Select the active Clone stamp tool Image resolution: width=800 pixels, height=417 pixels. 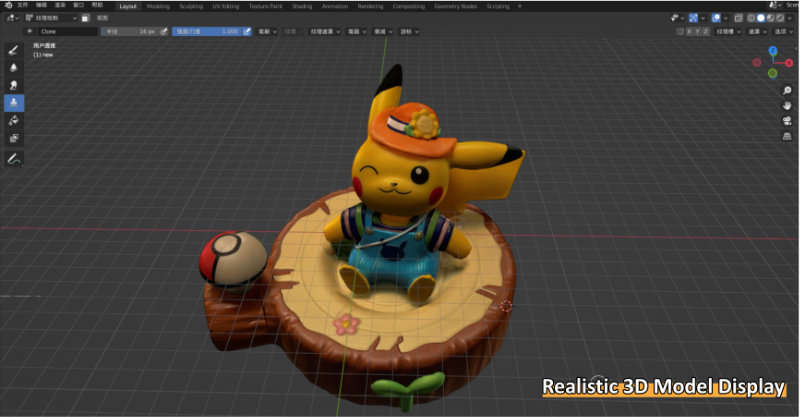14,103
